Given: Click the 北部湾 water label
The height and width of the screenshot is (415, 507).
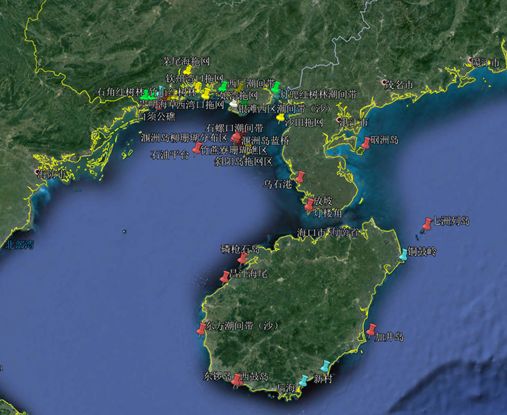Looking at the screenshot, I should tap(20, 245).
